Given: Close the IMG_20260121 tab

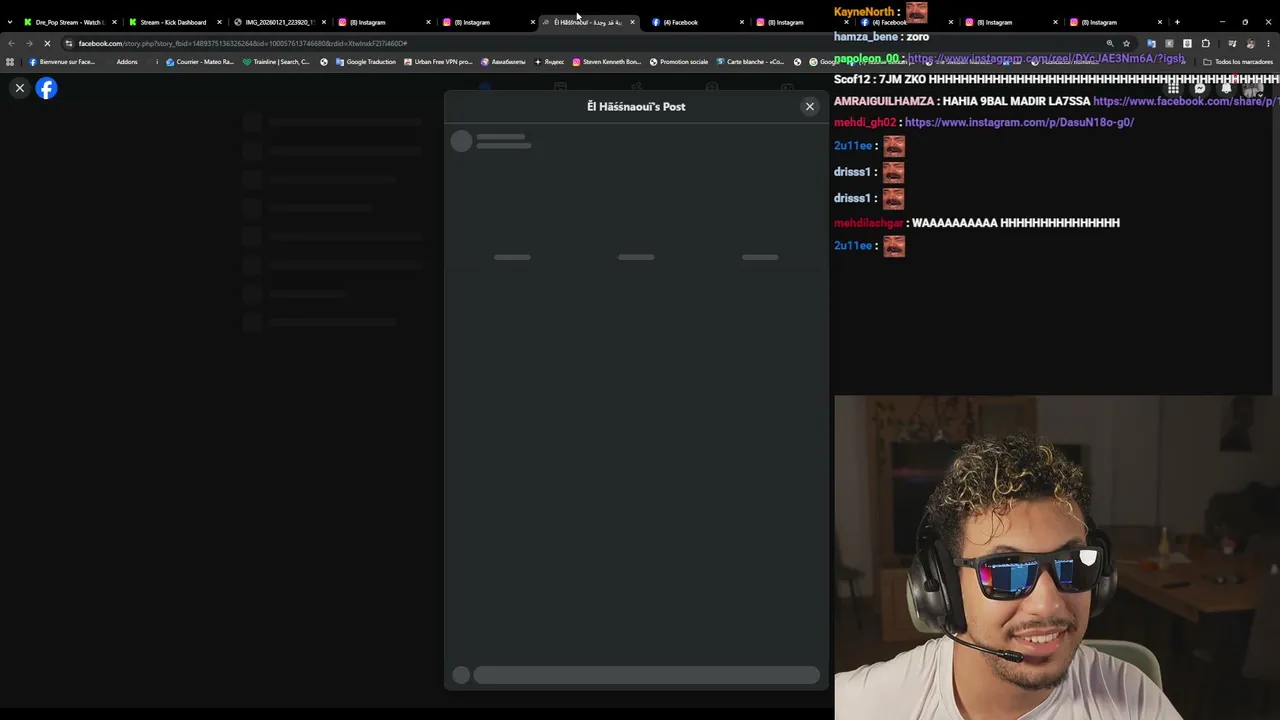Looking at the screenshot, I should click(324, 22).
